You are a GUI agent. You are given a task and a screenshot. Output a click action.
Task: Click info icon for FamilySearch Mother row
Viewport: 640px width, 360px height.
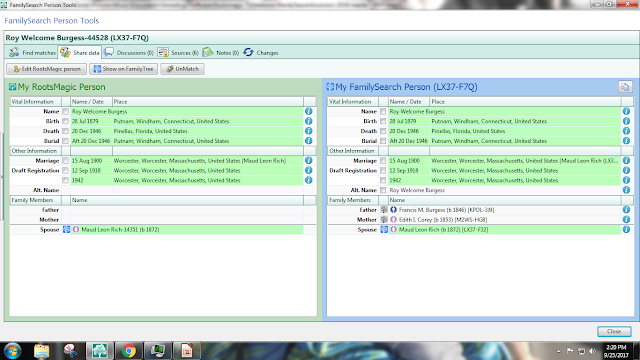(626, 219)
